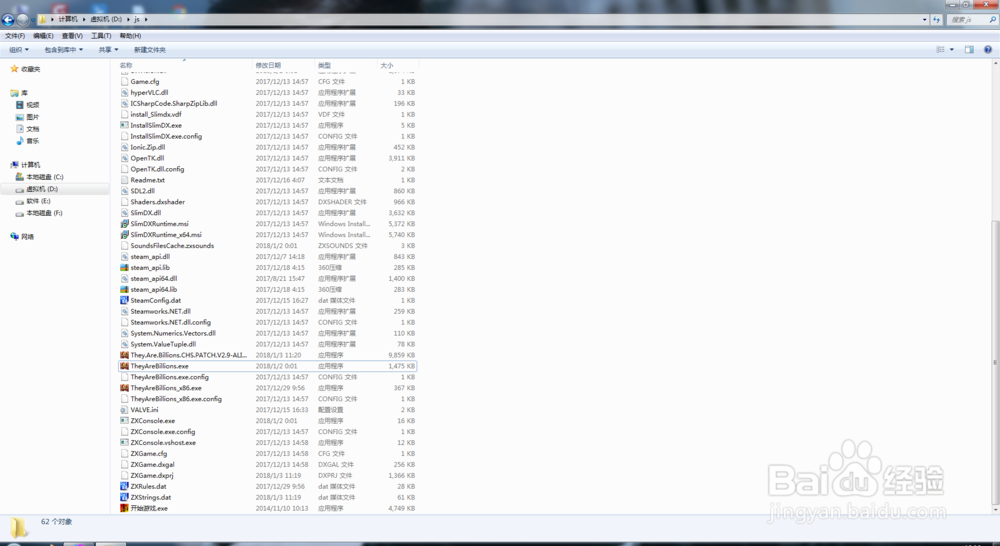
Task: Open 本地磁盘 (F:) in the navigation pane
Action: pyautogui.click(x=45, y=213)
